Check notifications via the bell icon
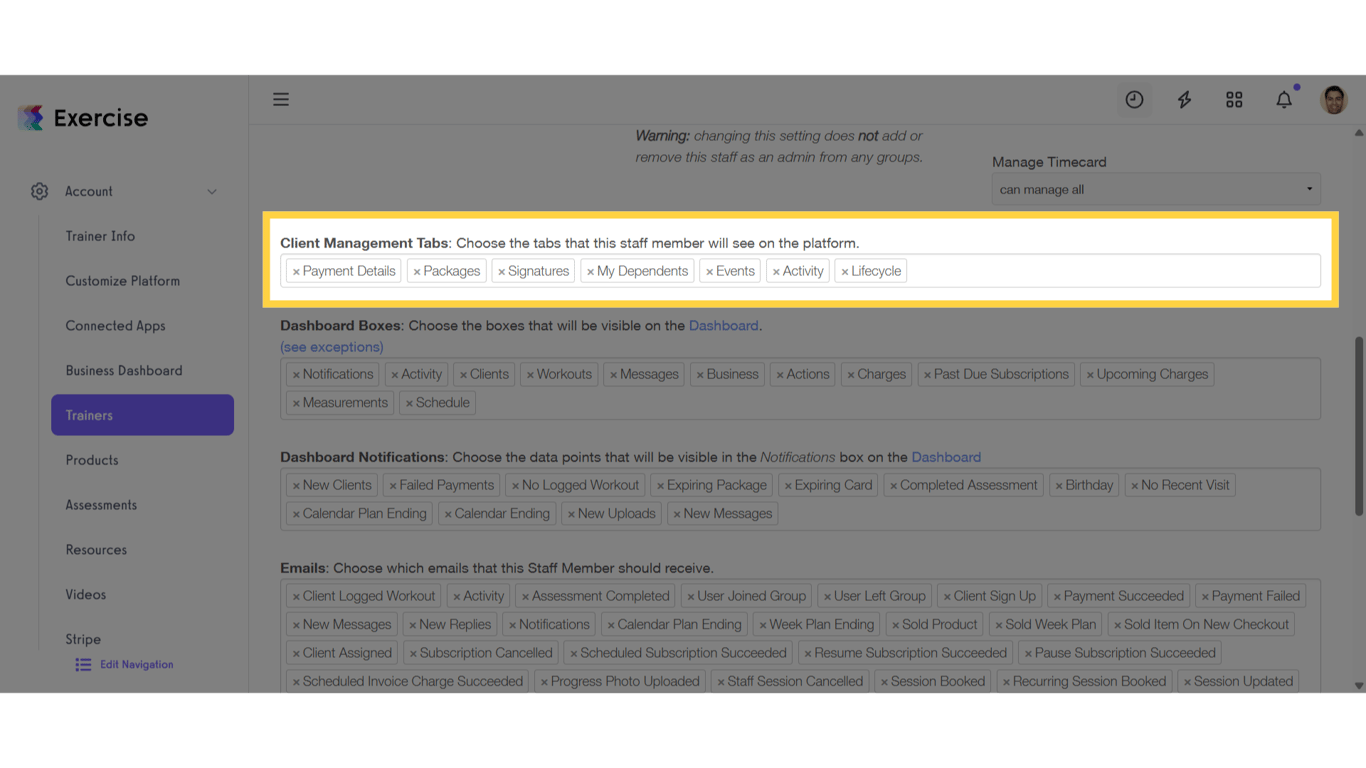 tap(1284, 99)
